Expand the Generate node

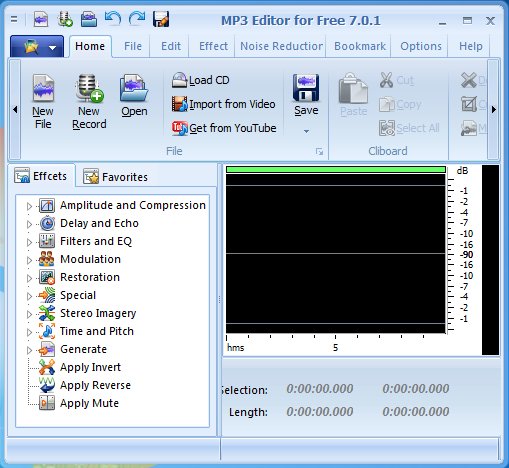[x=29, y=350]
